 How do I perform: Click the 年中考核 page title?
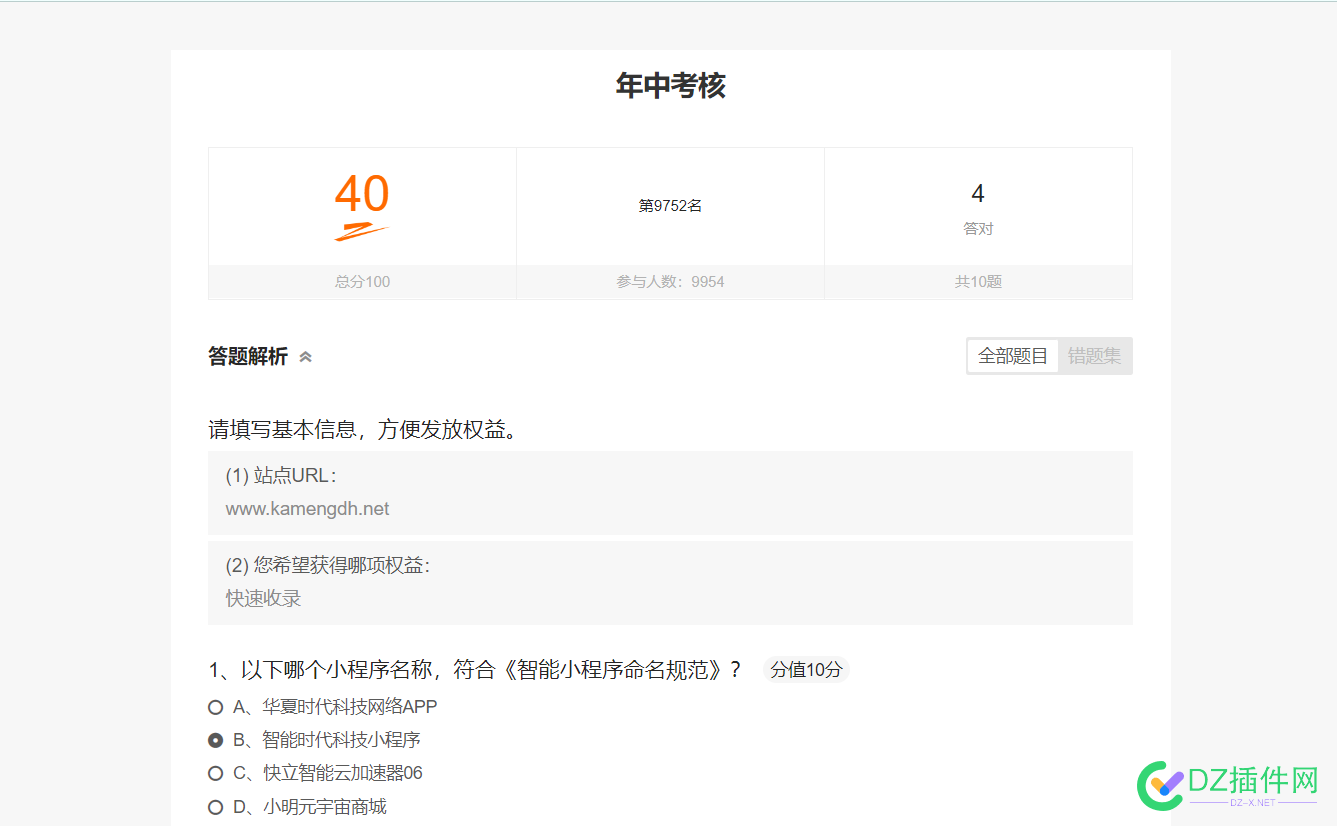pyautogui.click(x=670, y=86)
